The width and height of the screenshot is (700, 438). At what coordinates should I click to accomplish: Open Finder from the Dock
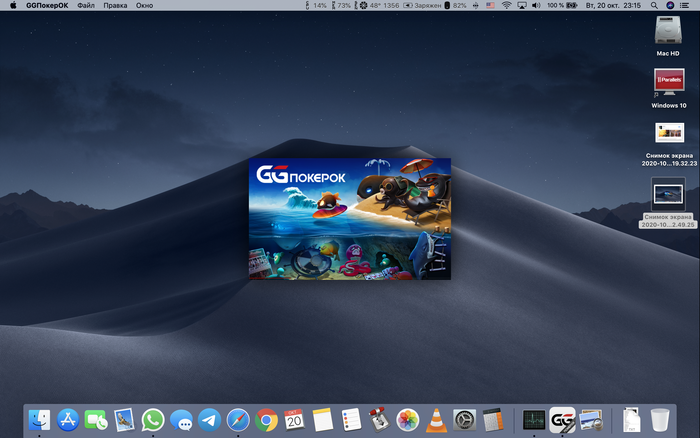coord(39,420)
